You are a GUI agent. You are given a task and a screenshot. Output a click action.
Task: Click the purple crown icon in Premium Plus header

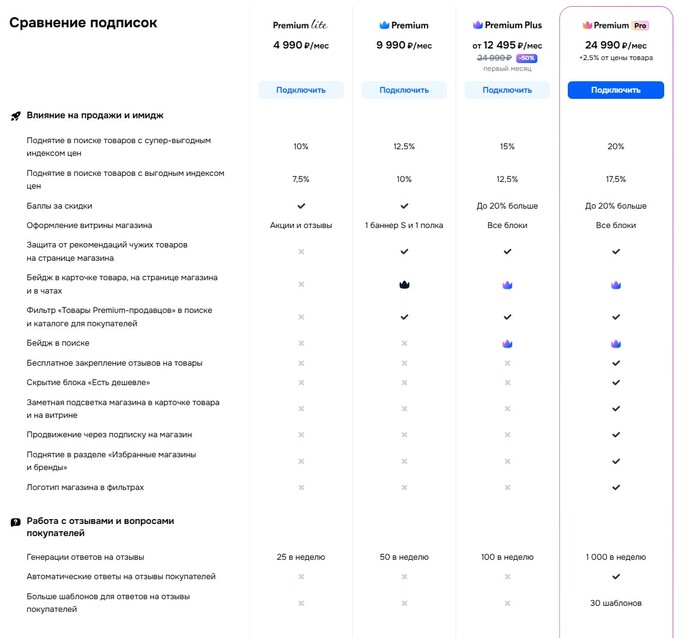pos(477,25)
